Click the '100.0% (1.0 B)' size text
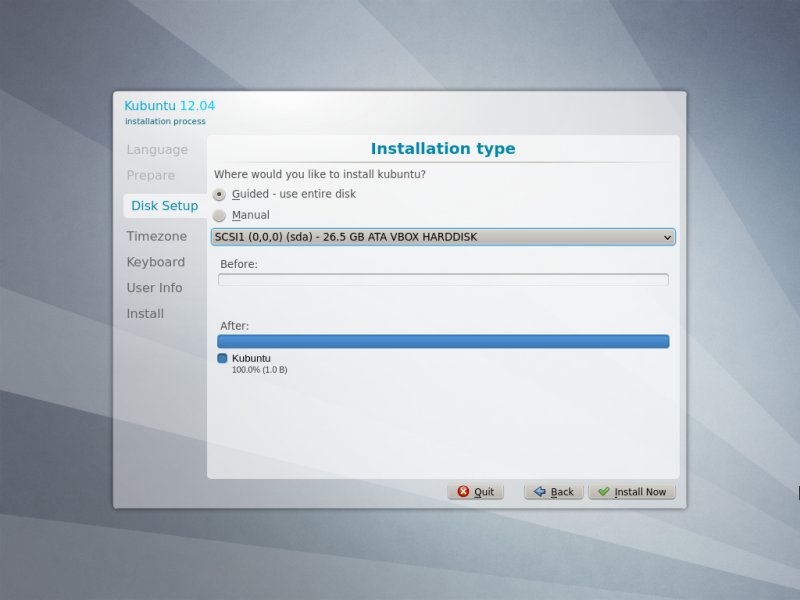 pos(259,370)
